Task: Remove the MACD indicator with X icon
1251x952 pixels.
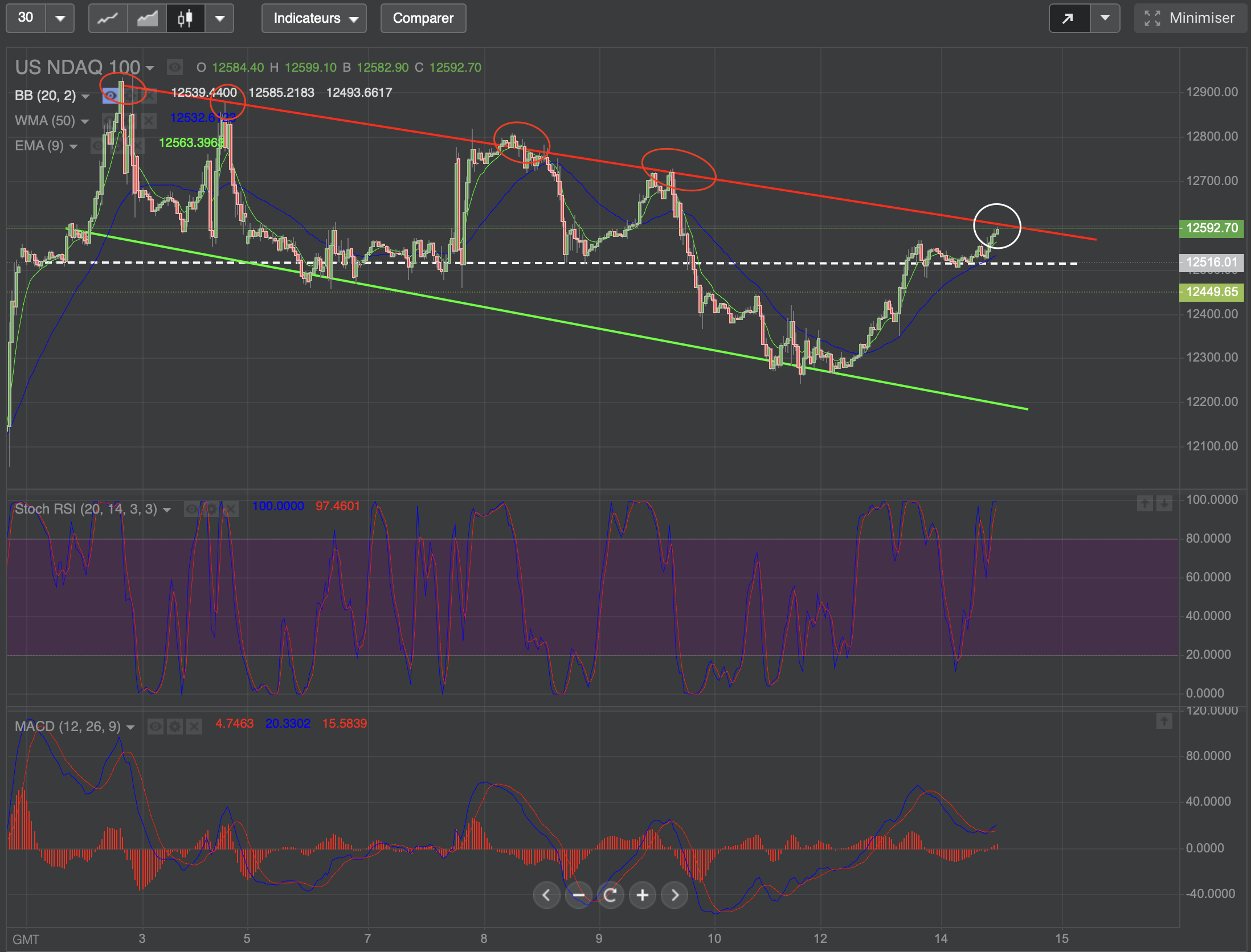Action: (x=194, y=726)
